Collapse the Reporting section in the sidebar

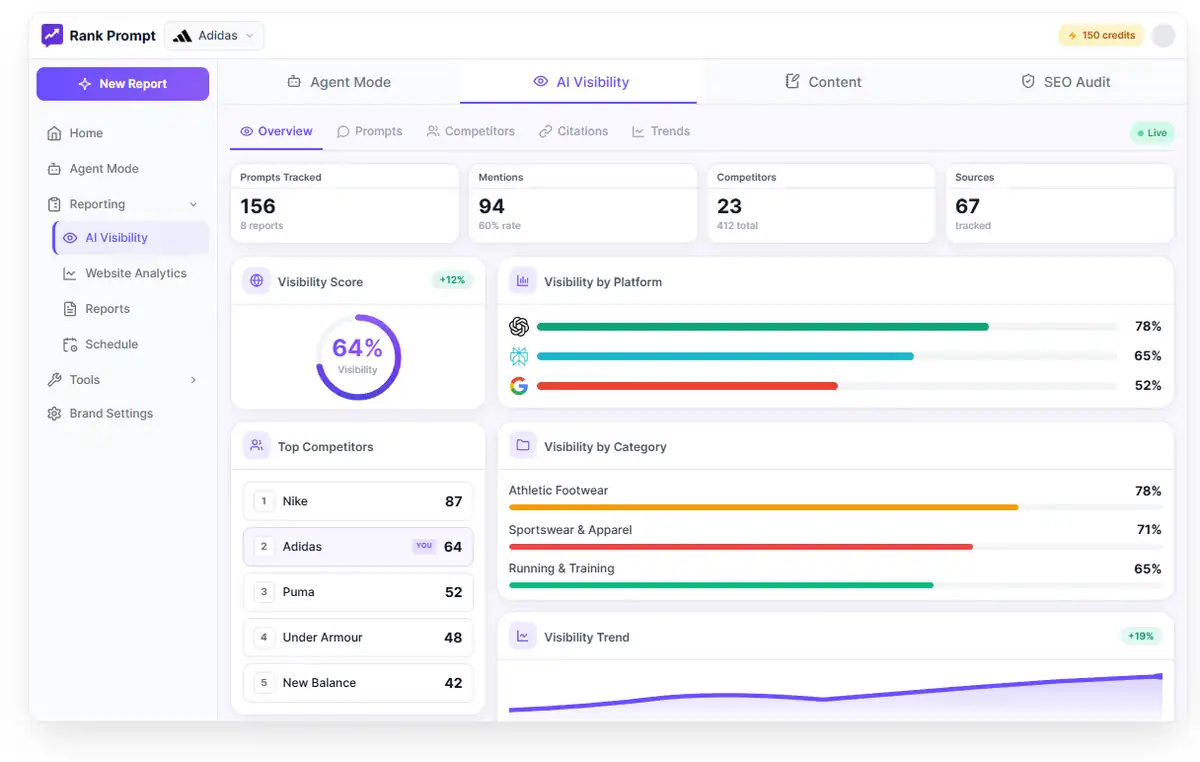[x=193, y=205]
